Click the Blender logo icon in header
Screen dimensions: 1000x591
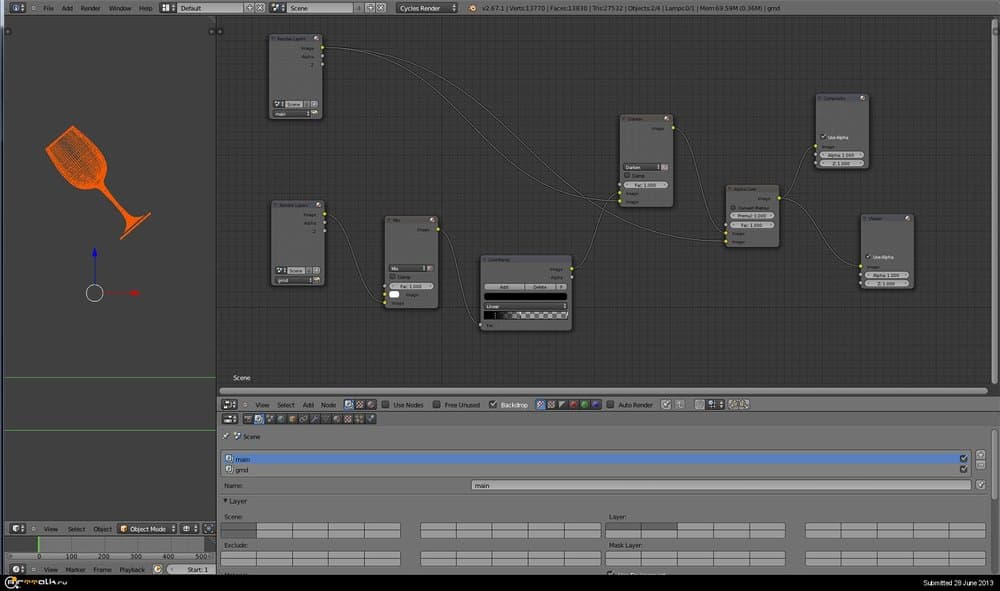tap(473, 8)
